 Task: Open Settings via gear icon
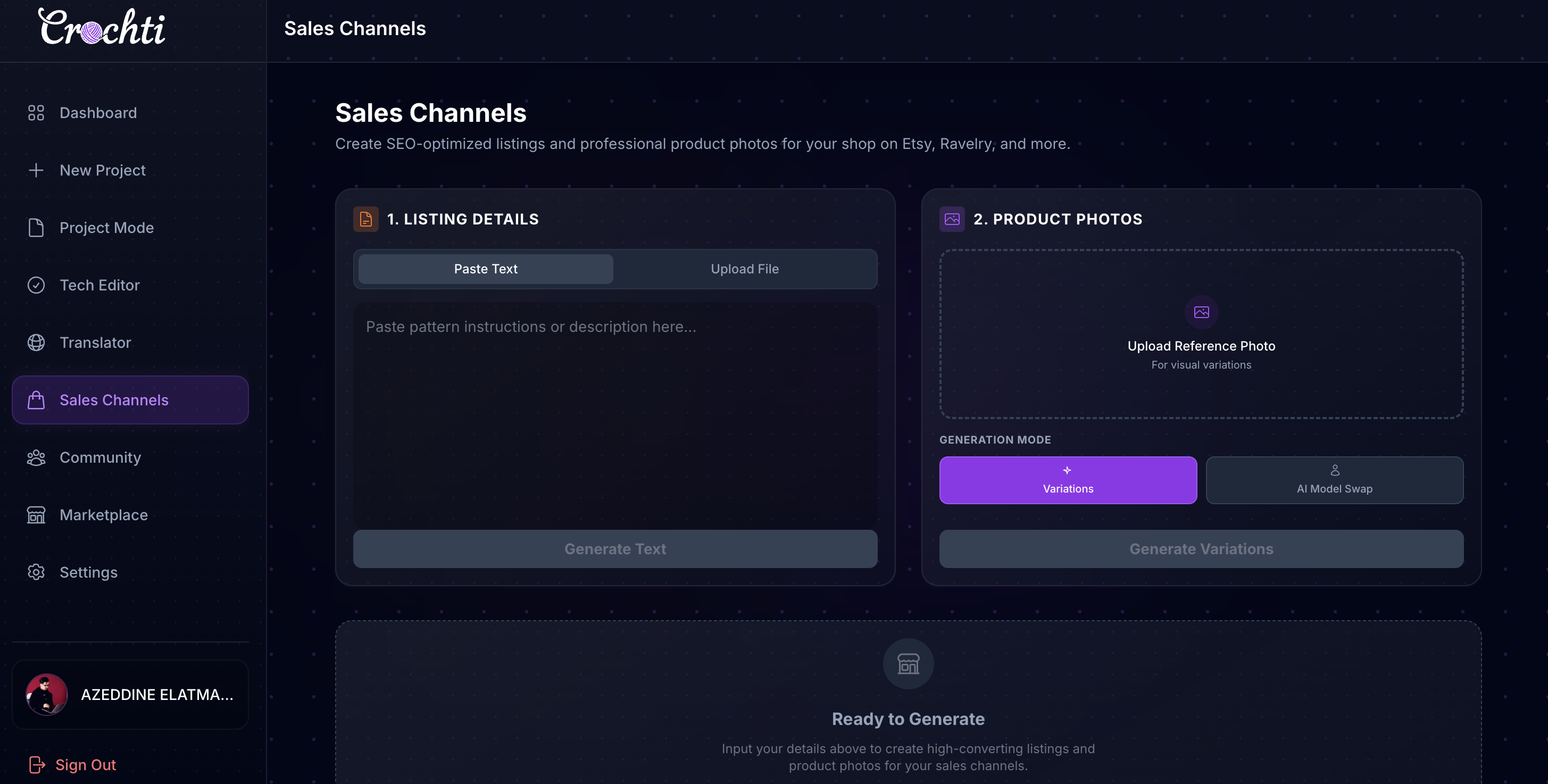36,572
